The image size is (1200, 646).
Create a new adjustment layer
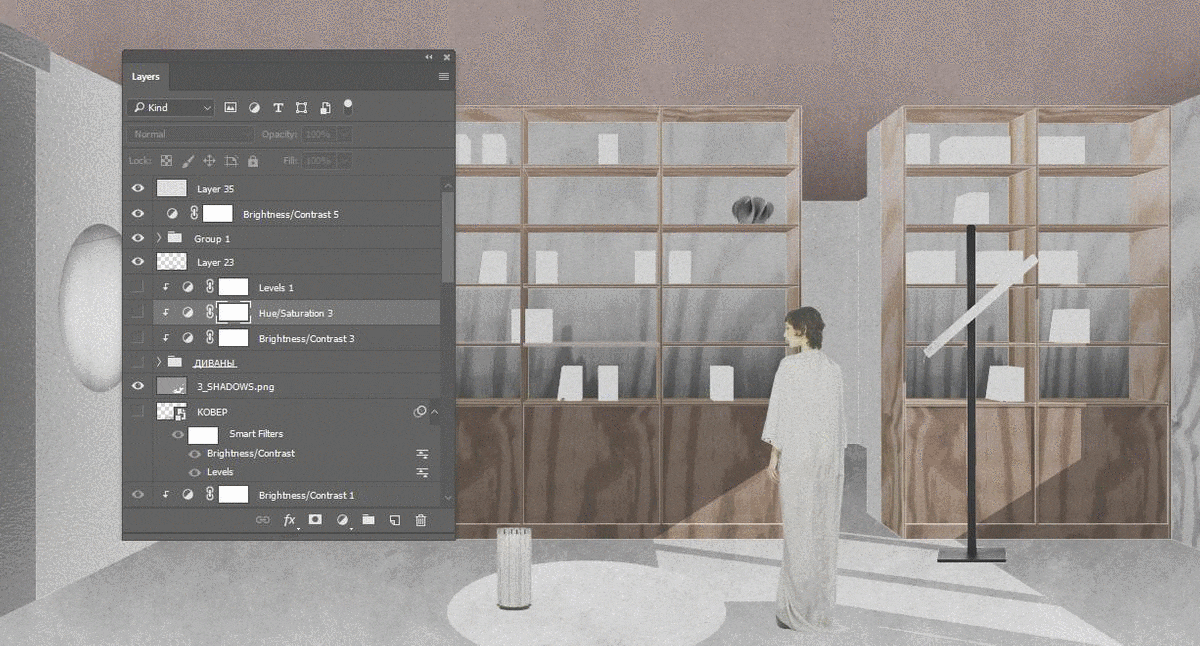point(342,520)
